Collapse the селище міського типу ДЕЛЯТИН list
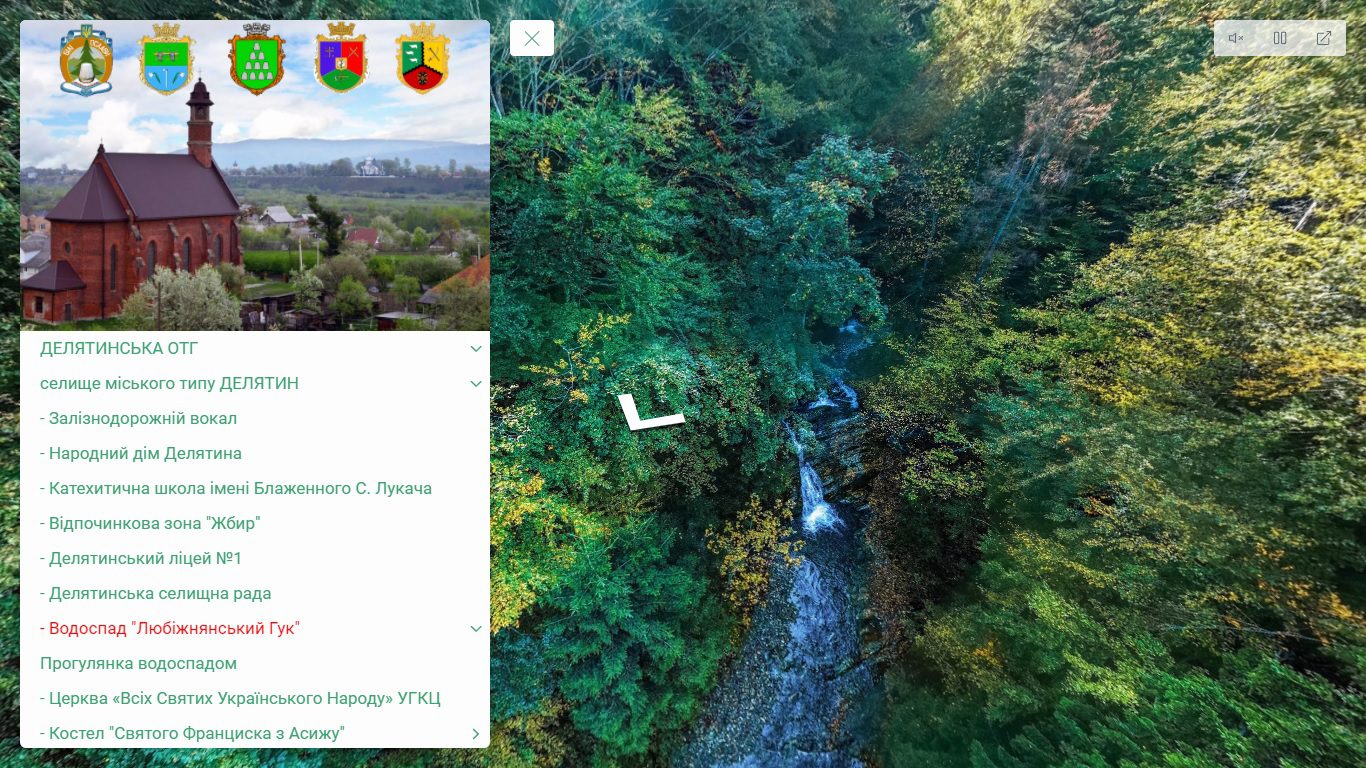 pyautogui.click(x=476, y=384)
